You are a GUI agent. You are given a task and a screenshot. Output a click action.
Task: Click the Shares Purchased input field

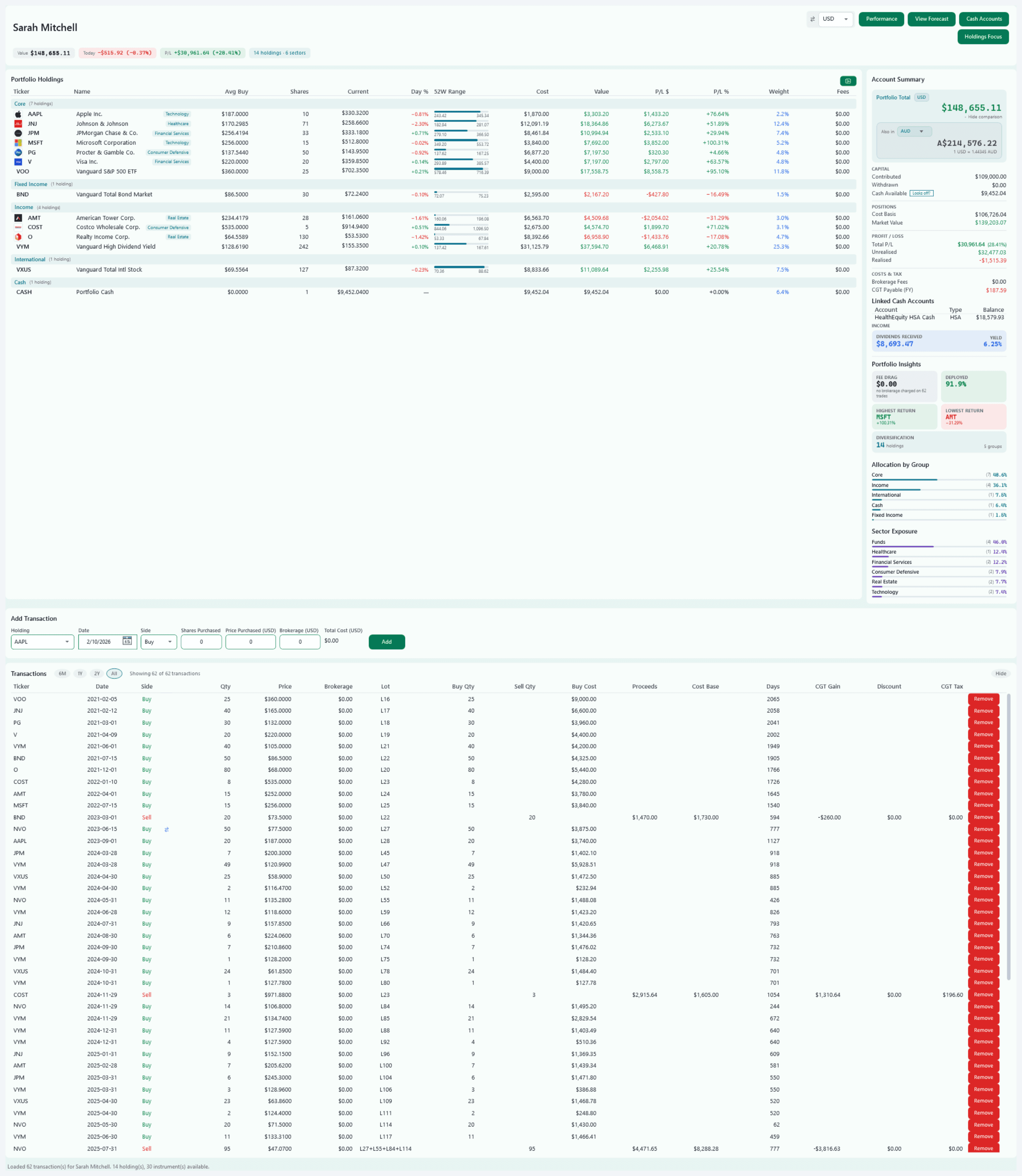point(201,642)
